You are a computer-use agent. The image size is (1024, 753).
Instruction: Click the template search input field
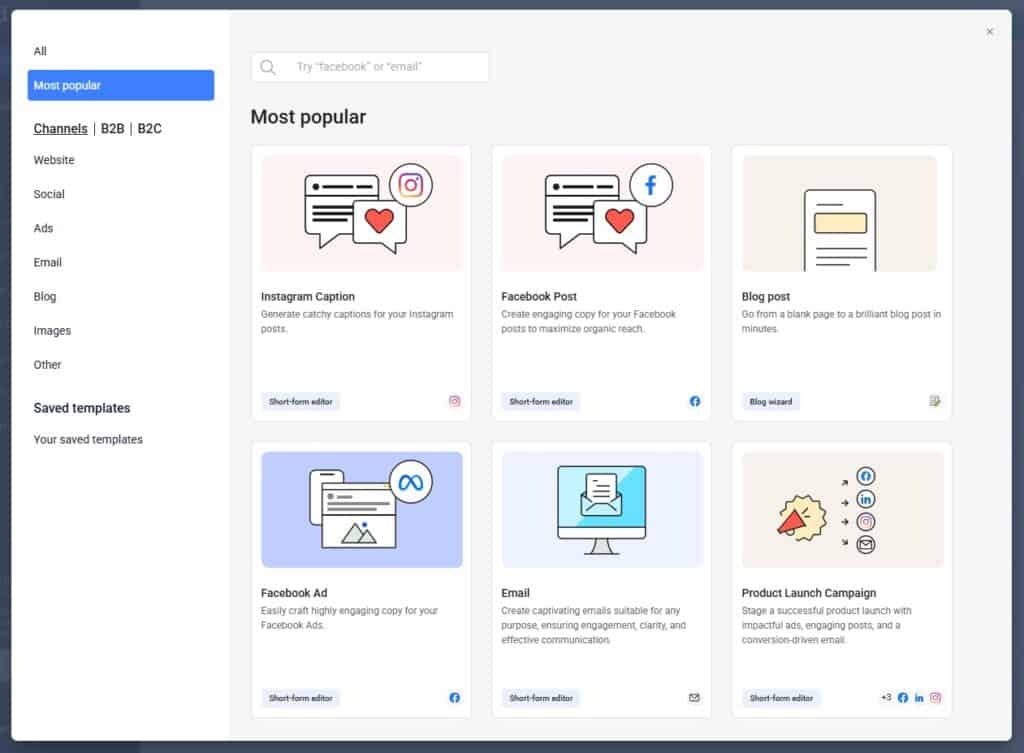click(x=385, y=67)
